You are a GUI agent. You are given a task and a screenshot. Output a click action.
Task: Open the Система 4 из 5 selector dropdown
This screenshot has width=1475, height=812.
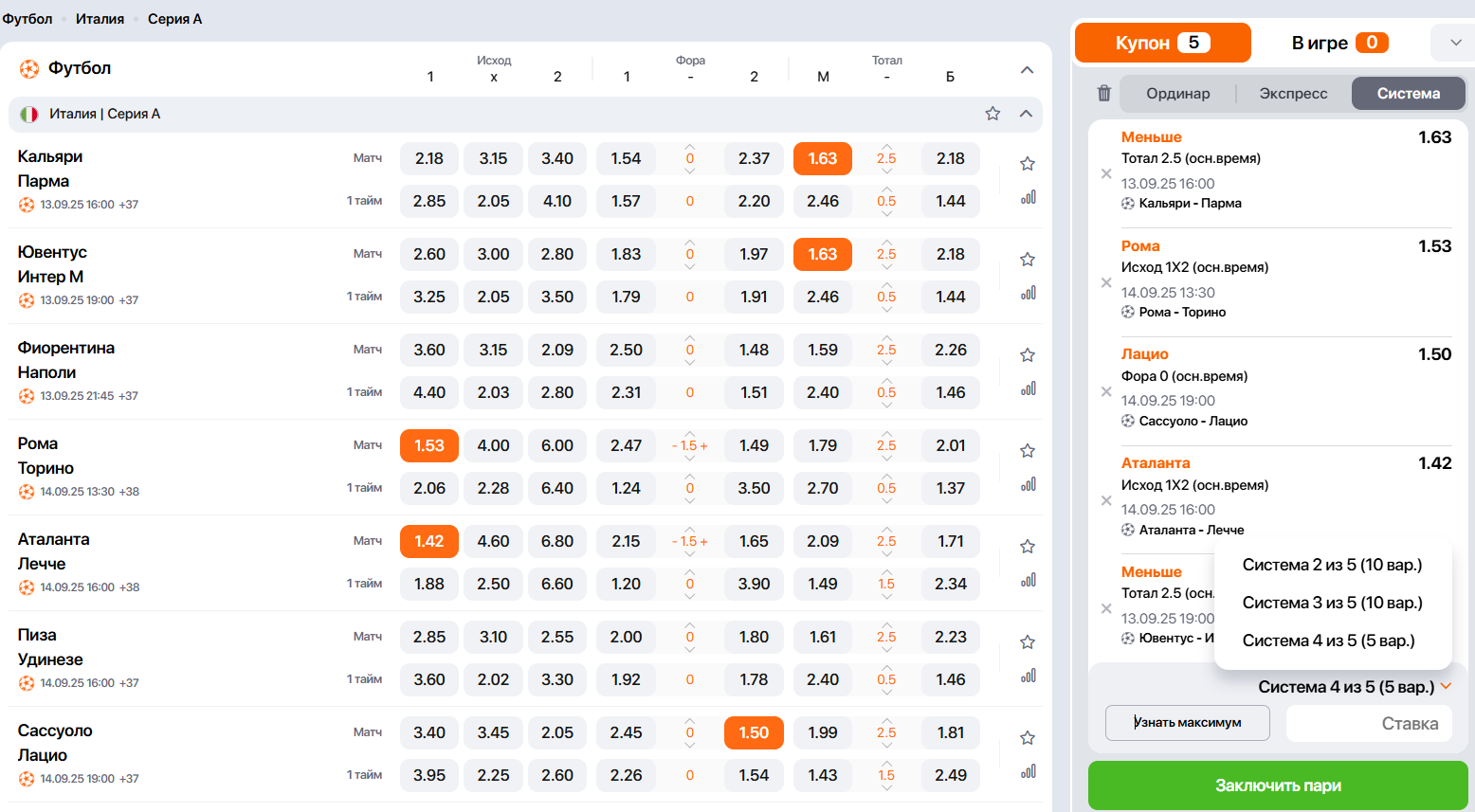[x=1354, y=687]
